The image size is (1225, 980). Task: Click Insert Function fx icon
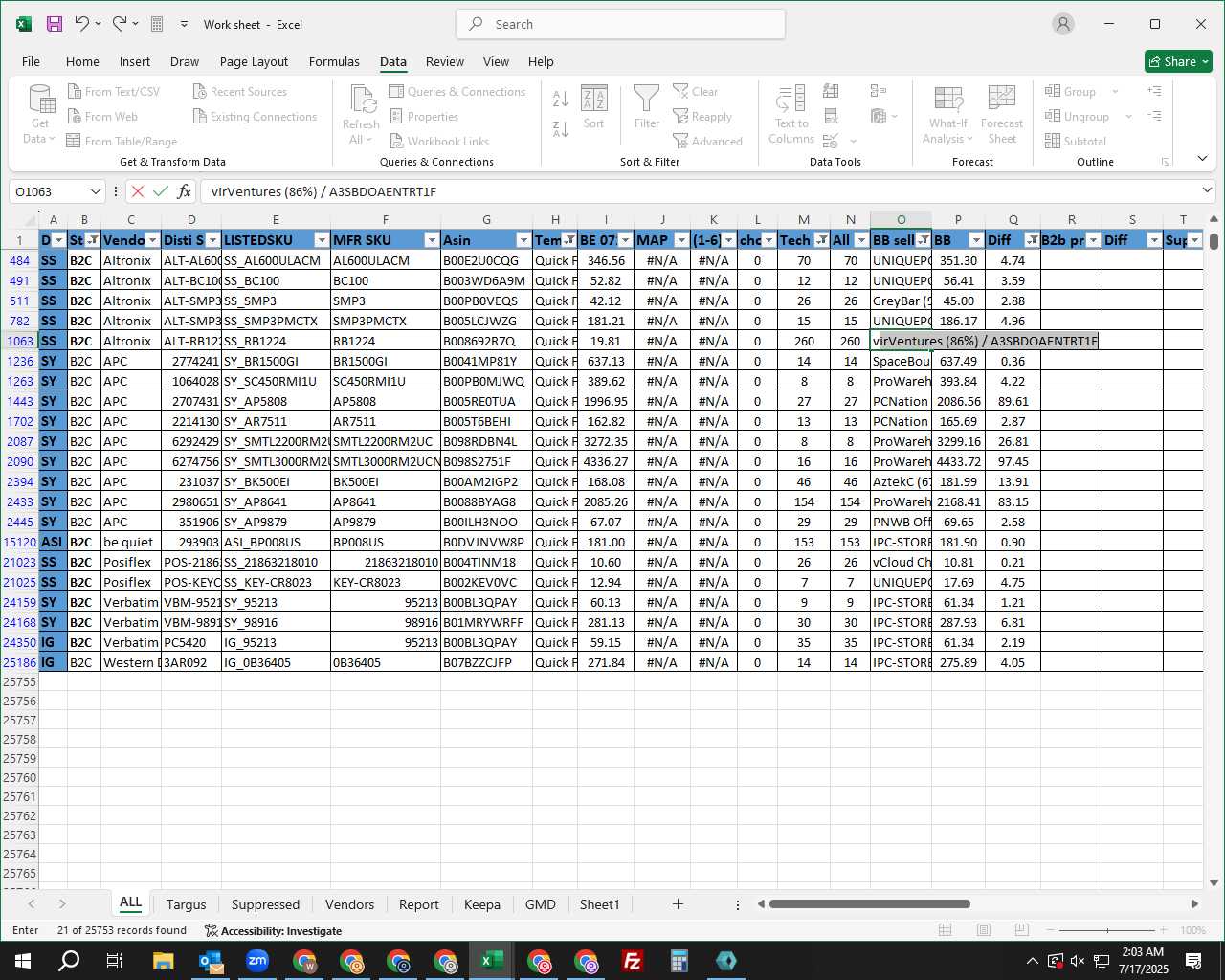tap(185, 191)
